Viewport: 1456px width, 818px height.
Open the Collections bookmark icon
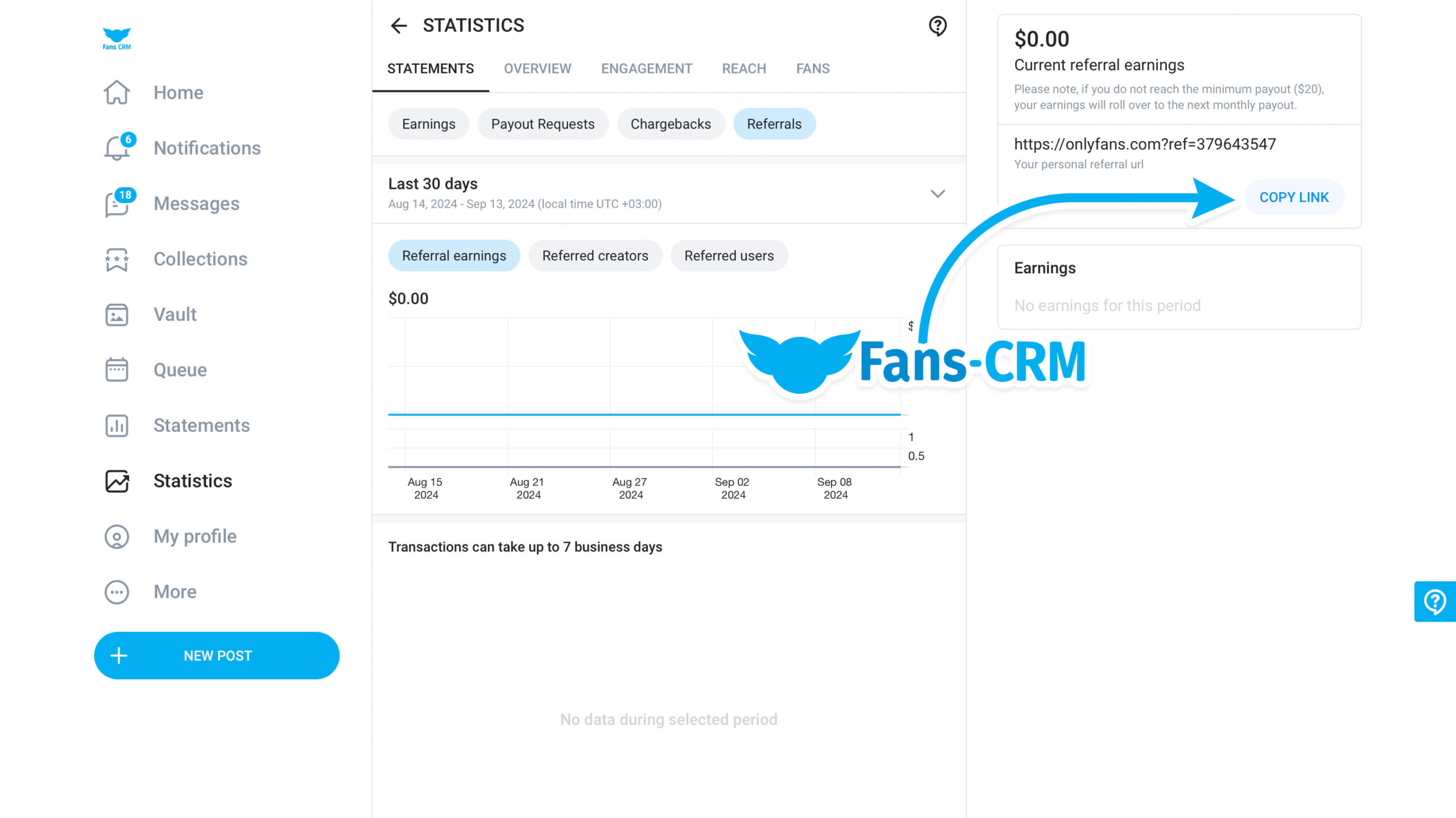117,259
